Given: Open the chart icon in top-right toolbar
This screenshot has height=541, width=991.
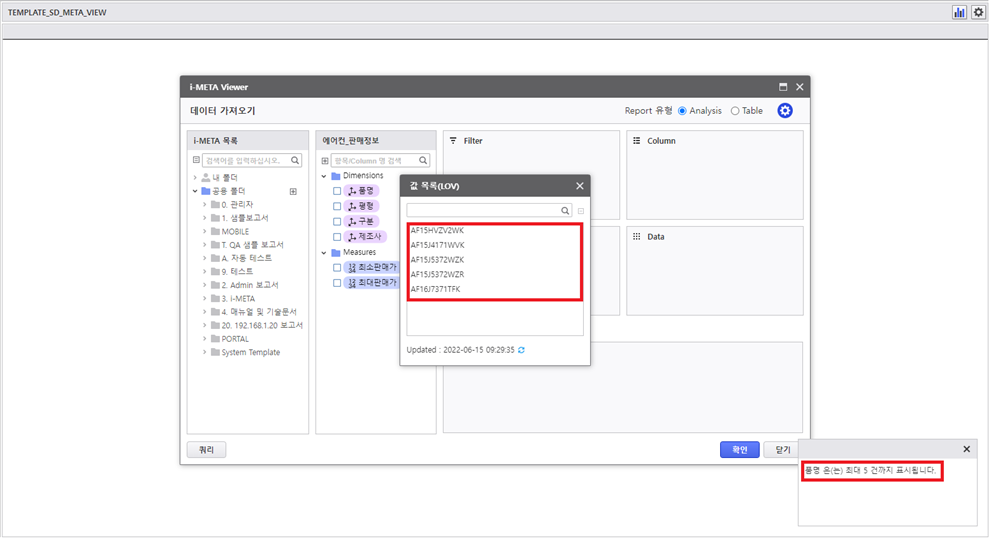Looking at the screenshot, I should click(959, 12).
